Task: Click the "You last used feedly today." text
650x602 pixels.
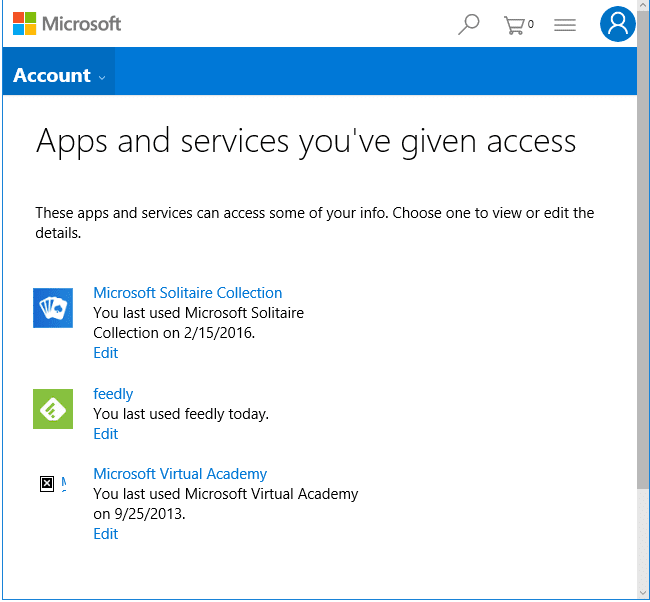Action: (181, 414)
